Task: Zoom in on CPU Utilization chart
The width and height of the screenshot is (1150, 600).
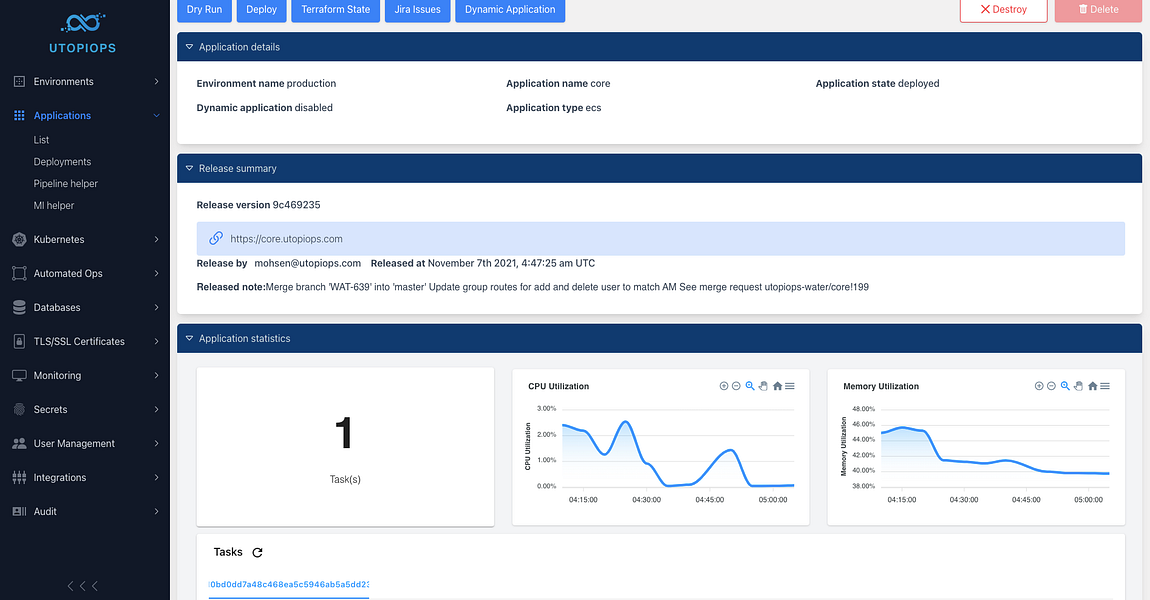Action: click(724, 386)
